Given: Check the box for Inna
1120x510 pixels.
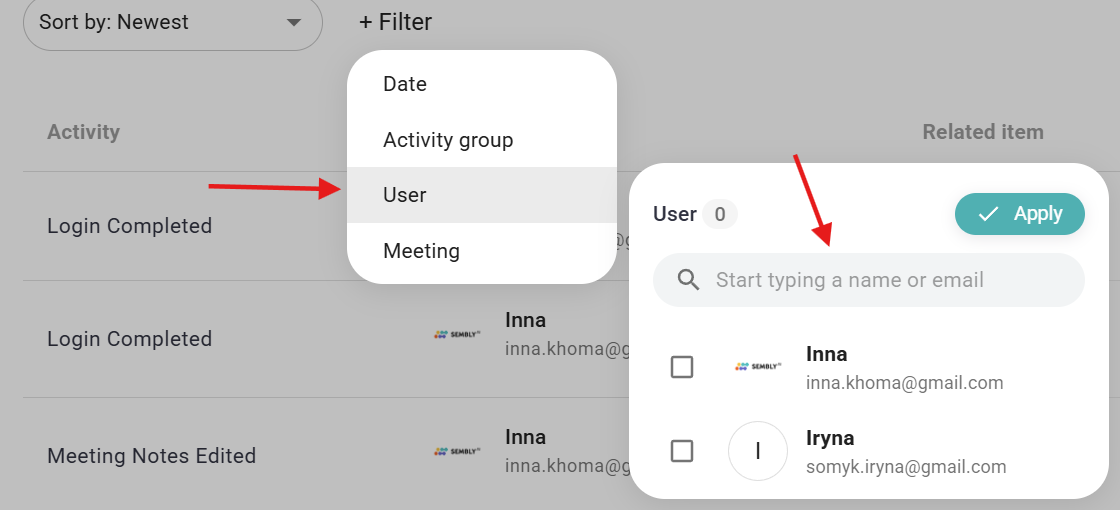Looking at the screenshot, I should coord(682,367).
